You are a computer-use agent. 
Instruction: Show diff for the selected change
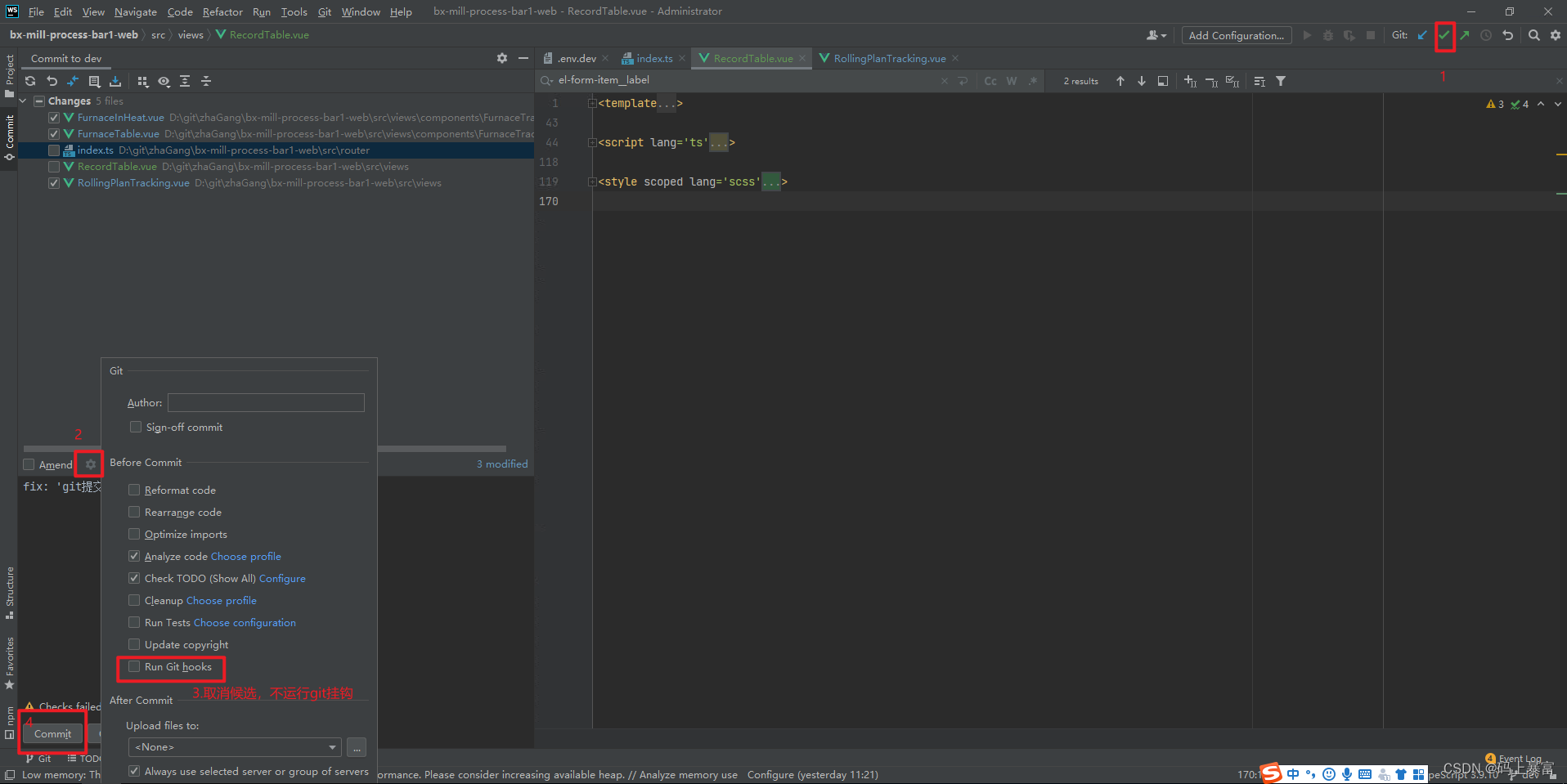pos(73,81)
